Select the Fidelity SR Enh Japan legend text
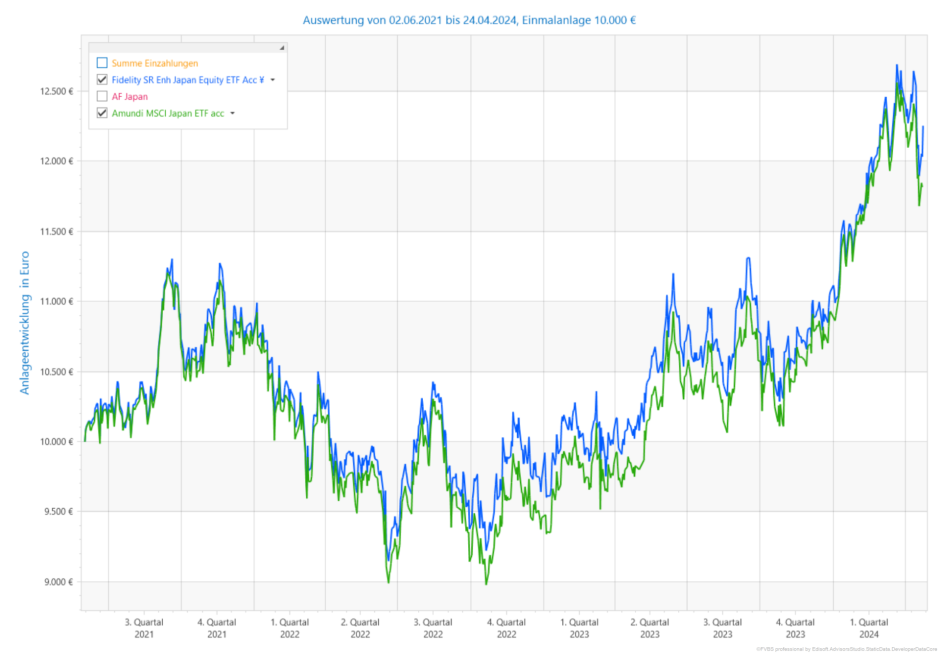This screenshot has width=940, height=653. point(187,80)
